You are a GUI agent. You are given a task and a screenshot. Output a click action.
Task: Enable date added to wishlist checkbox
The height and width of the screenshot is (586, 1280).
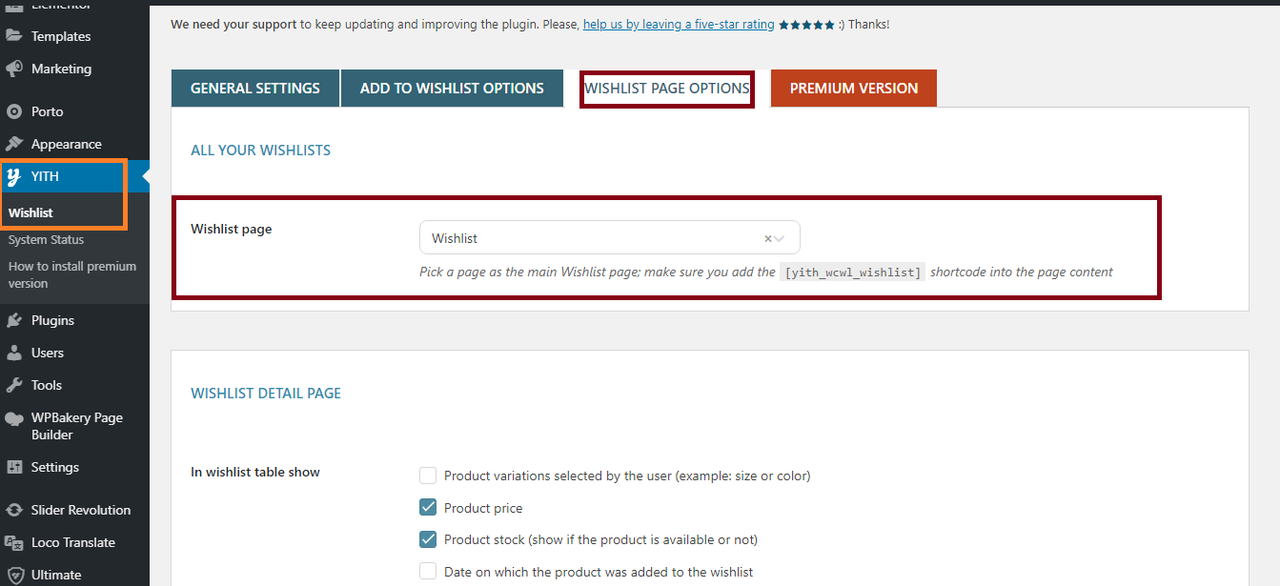tap(428, 572)
